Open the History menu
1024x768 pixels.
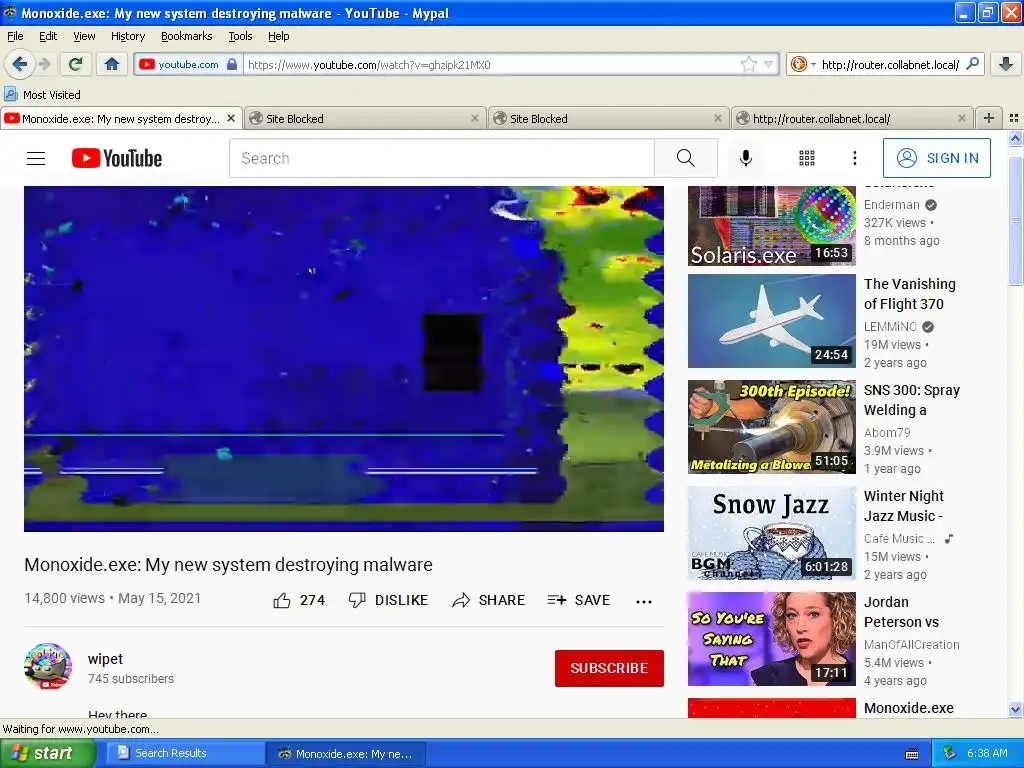point(127,36)
